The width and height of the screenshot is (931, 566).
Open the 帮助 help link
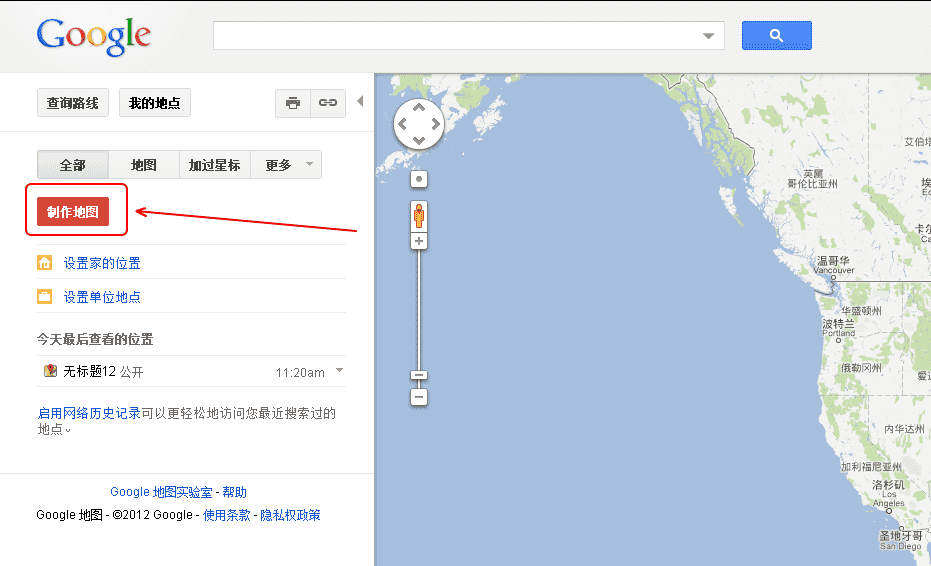[235, 492]
